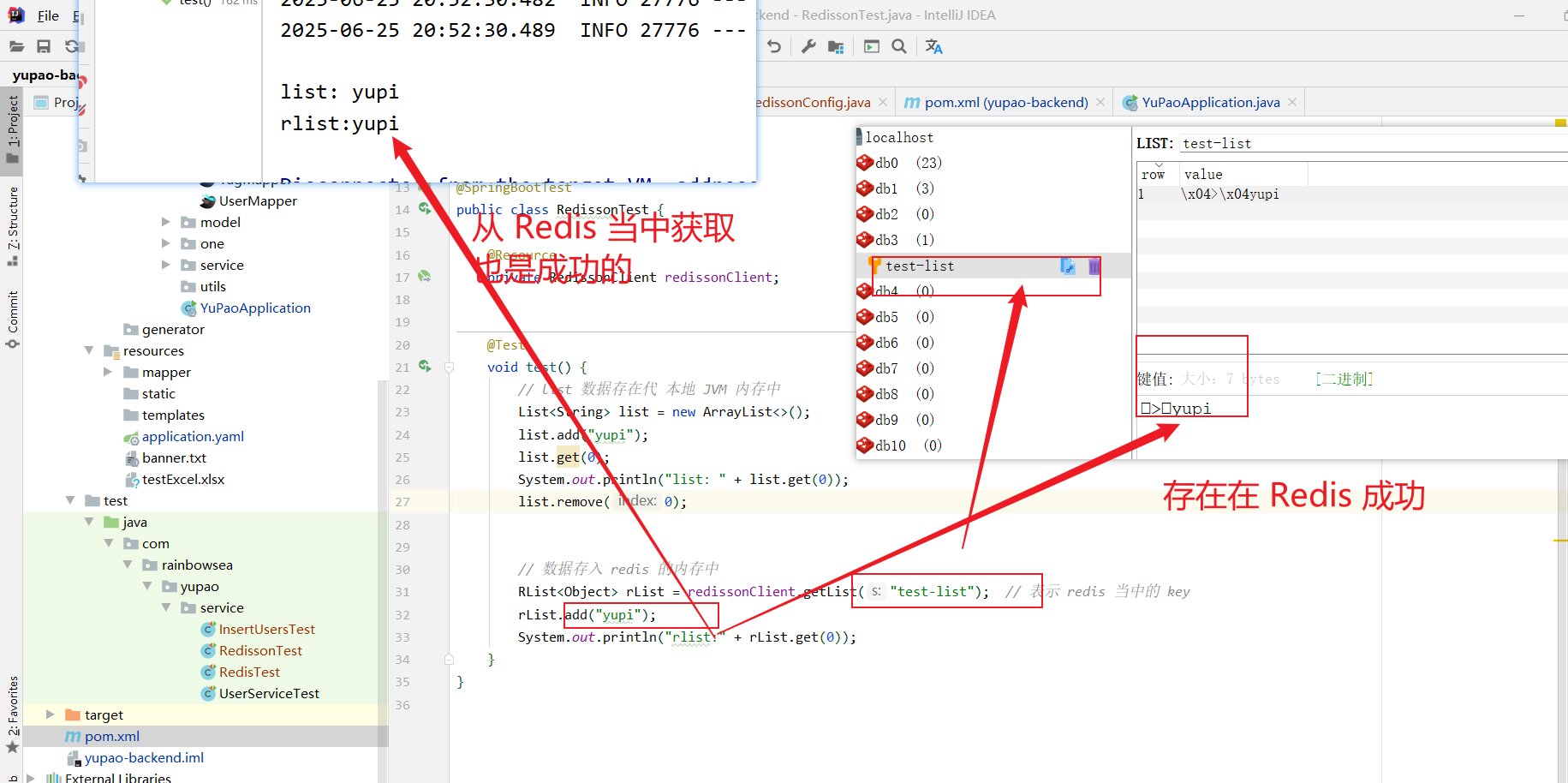Click the Save All disk icon
This screenshot has height=783, width=1568.
click(44, 46)
